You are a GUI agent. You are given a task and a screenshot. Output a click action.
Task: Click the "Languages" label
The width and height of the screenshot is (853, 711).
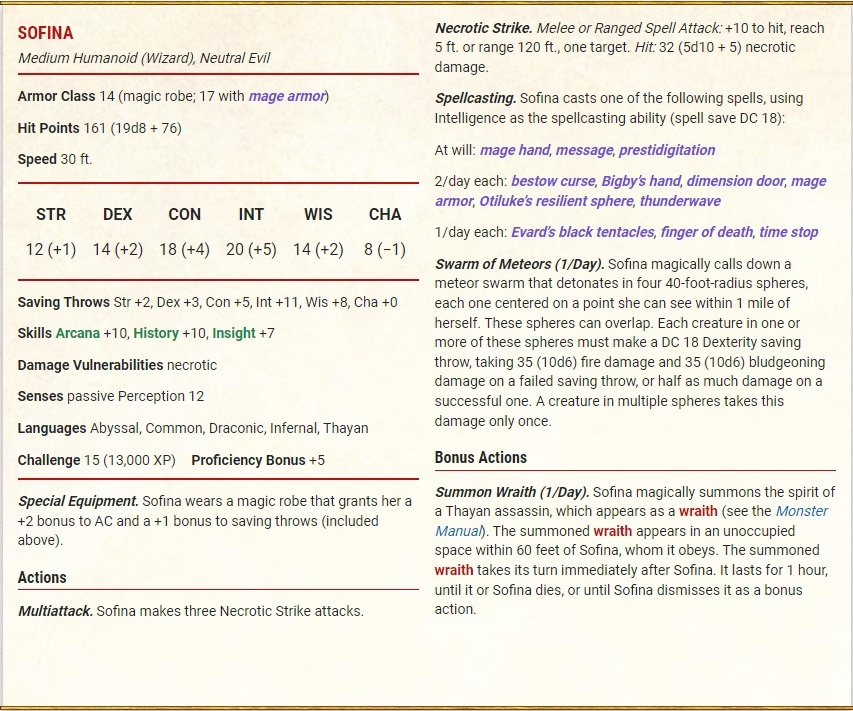tap(52, 429)
